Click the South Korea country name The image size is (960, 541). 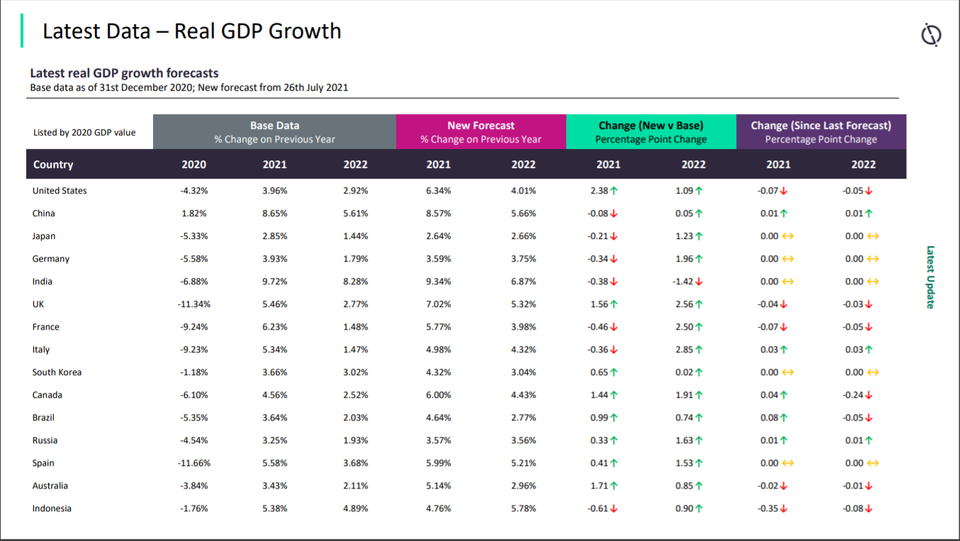57,372
